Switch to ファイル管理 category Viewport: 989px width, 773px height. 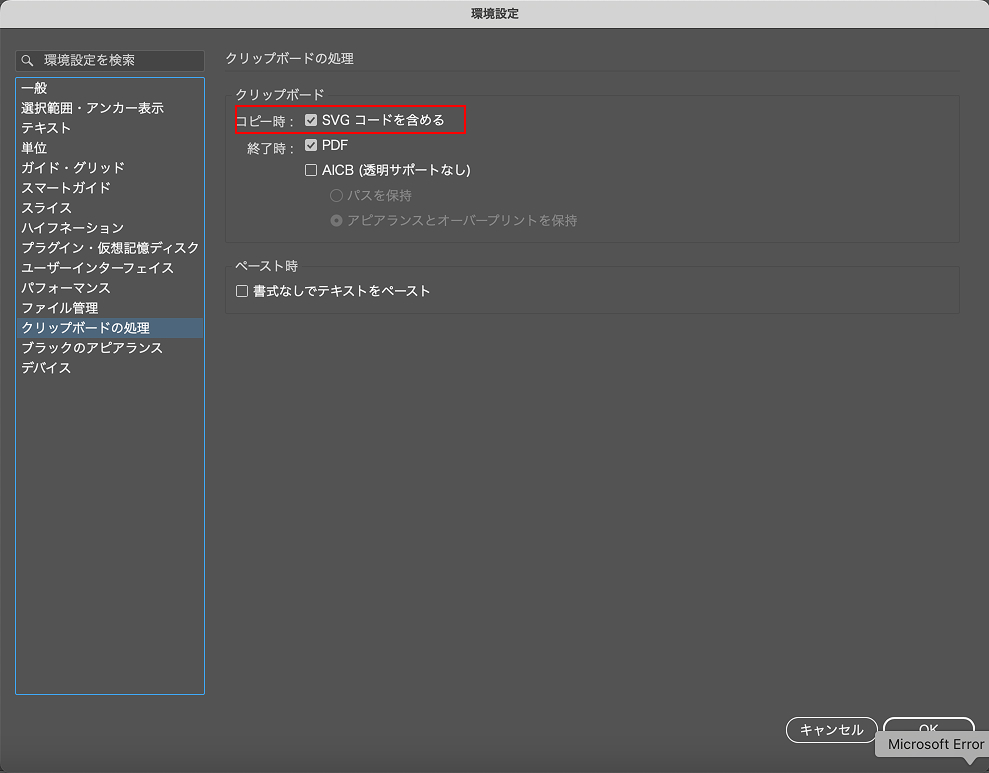point(60,308)
